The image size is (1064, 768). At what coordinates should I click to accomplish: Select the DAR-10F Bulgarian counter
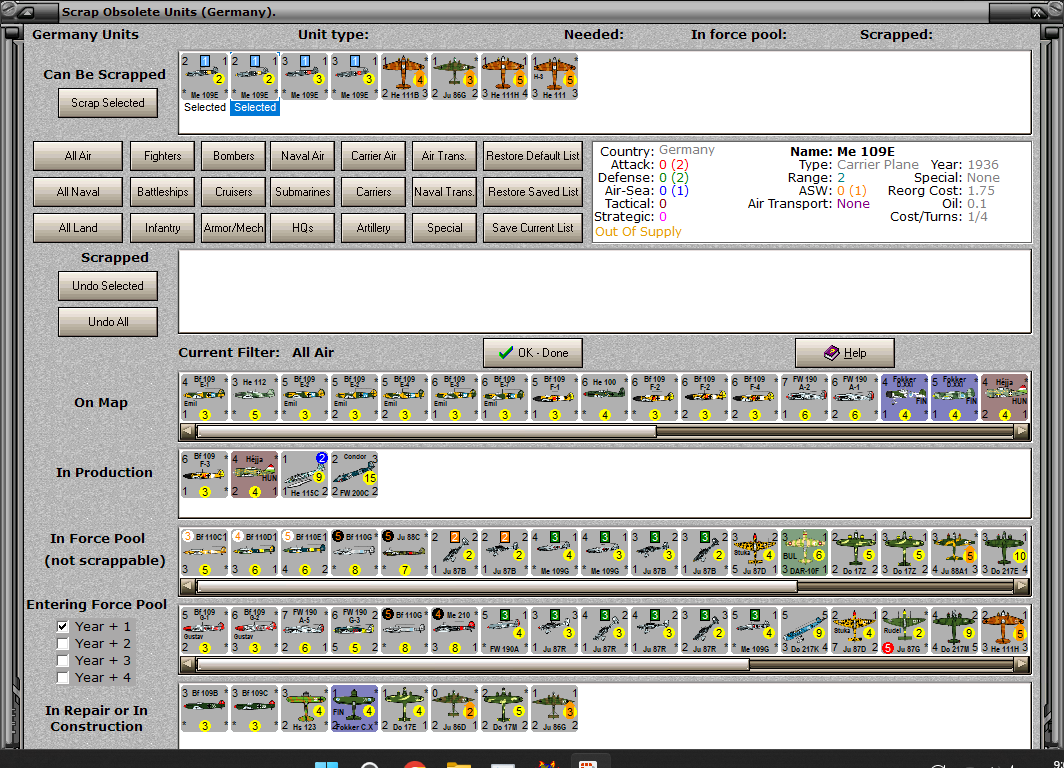coord(805,553)
